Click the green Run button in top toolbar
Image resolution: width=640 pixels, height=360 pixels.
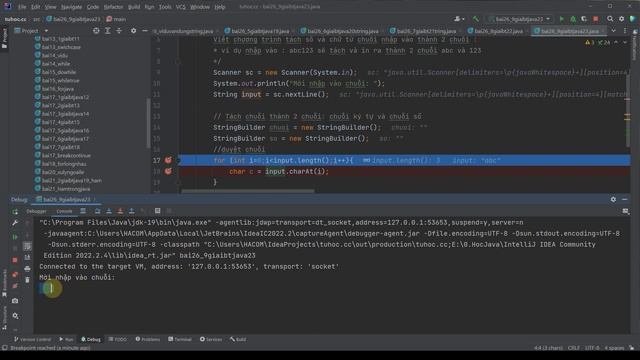coord(562,19)
